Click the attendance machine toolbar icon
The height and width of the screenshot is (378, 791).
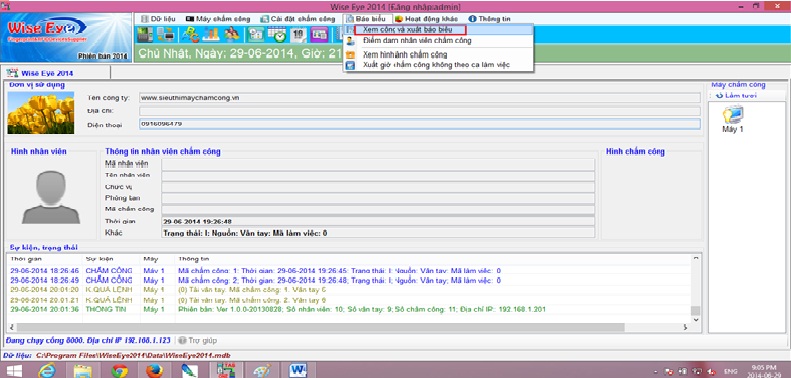[x=145, y=34]
